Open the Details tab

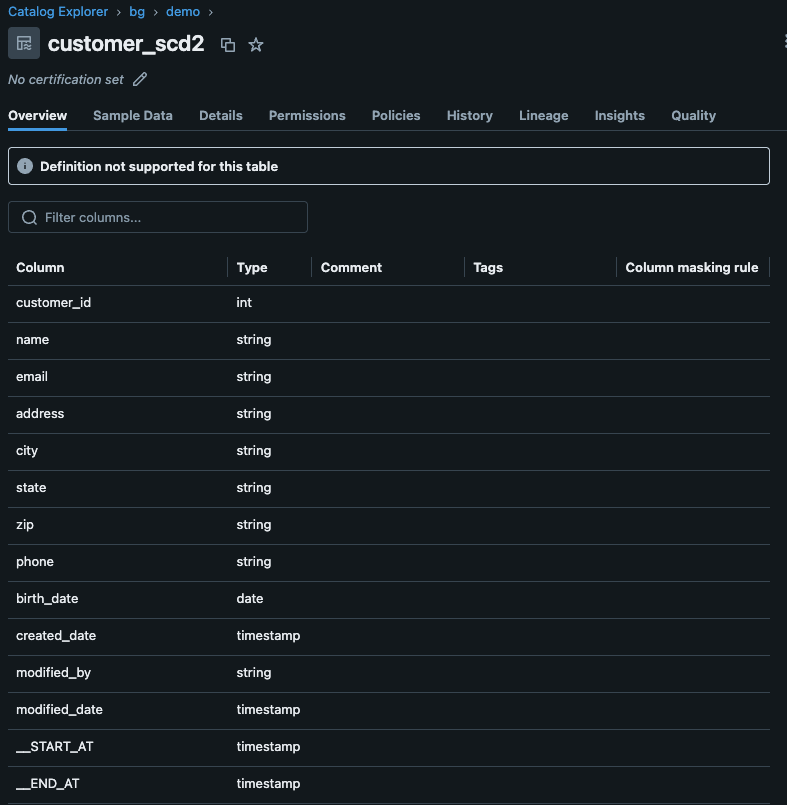tap(221, 116)
